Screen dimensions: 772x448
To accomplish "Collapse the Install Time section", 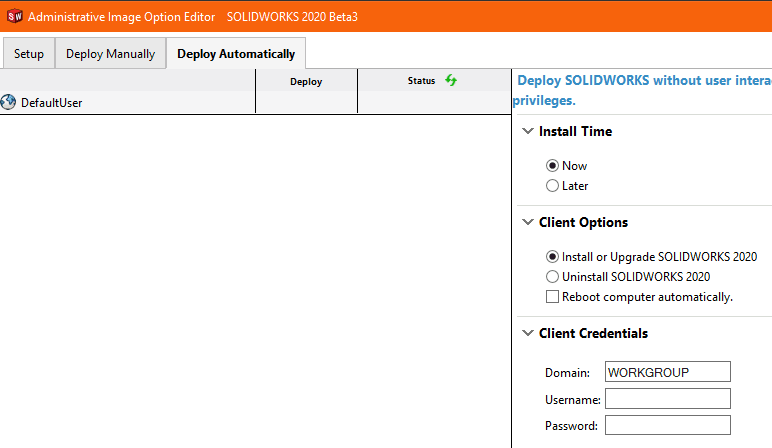I will (x=528, y=131).
